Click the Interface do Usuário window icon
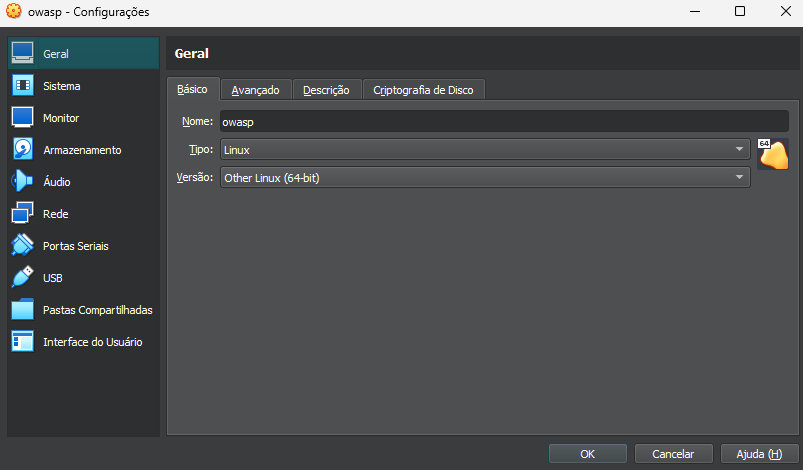This screenshot has width=803, height=470. [x=23, y=341]
